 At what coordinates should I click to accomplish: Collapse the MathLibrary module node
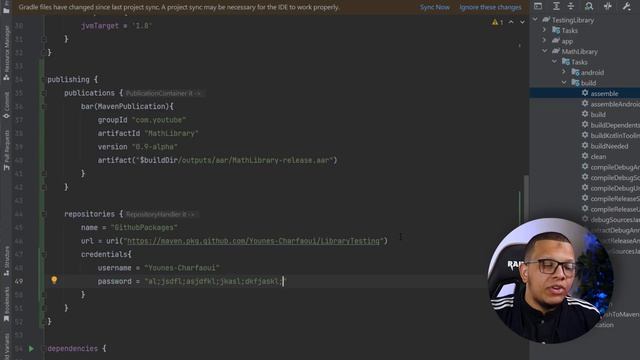(x=545, y=51)
